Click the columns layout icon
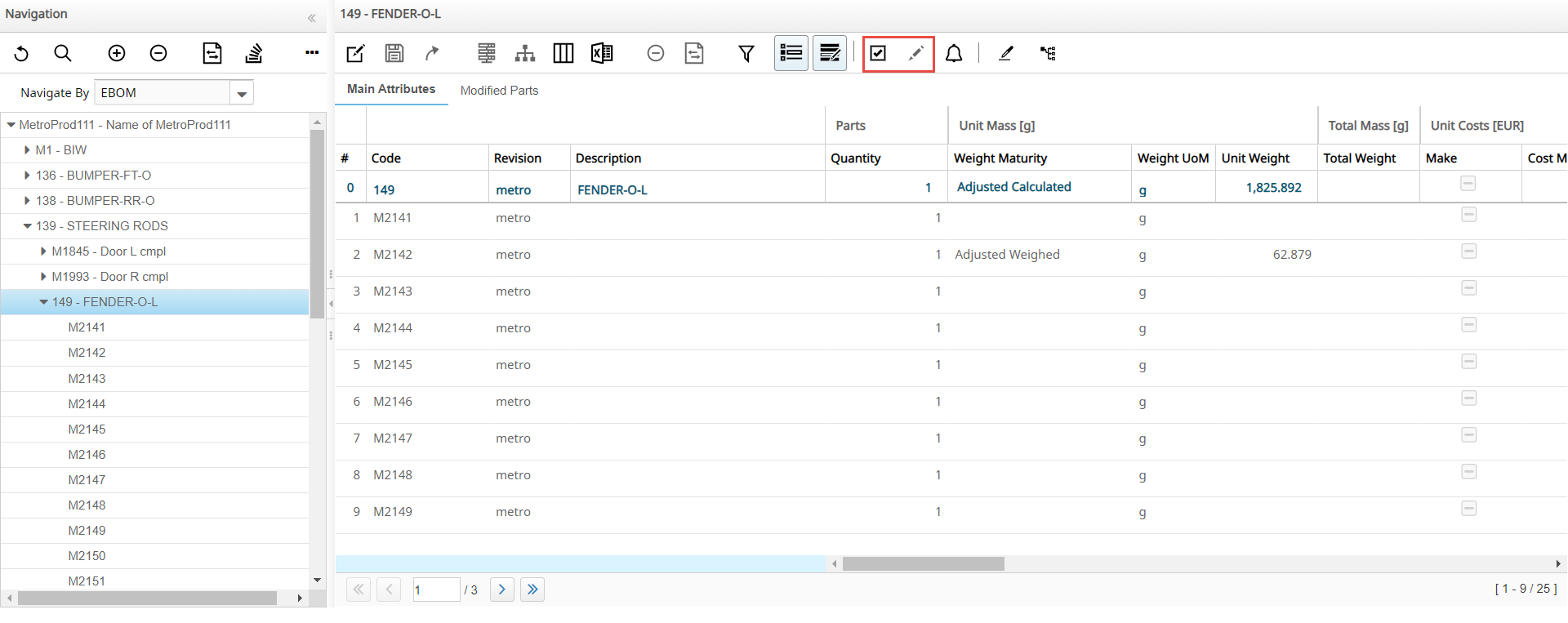 563,54
